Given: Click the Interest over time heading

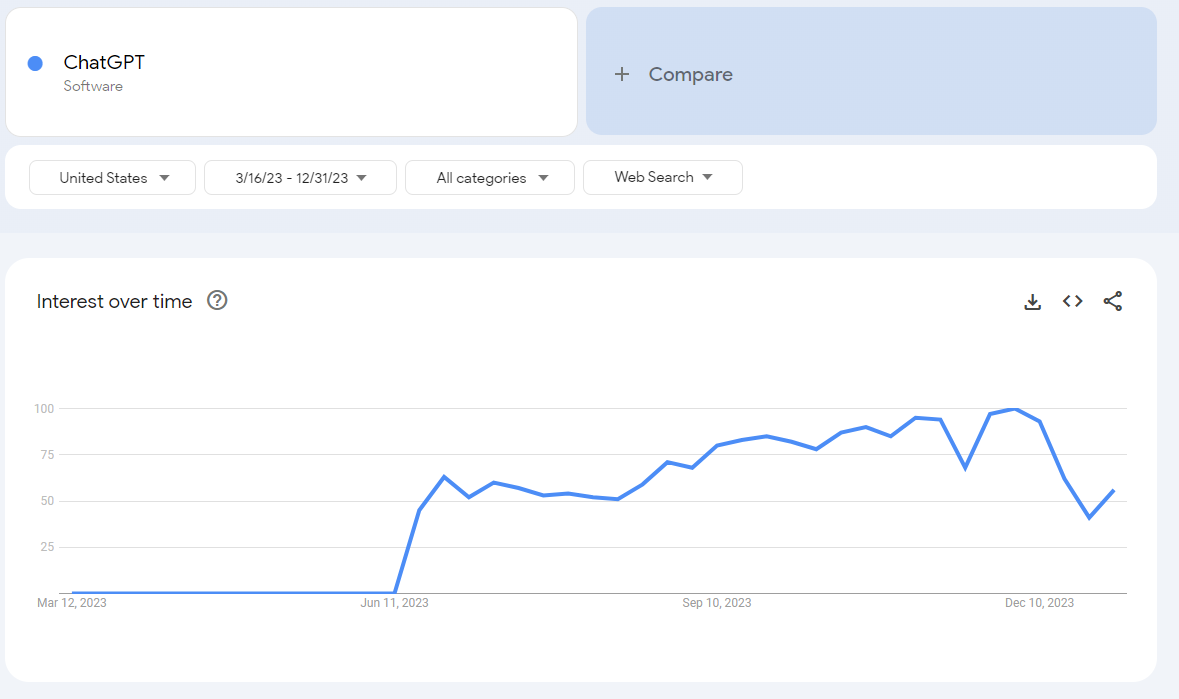Looking at the screenshot, I should [114, 301].
